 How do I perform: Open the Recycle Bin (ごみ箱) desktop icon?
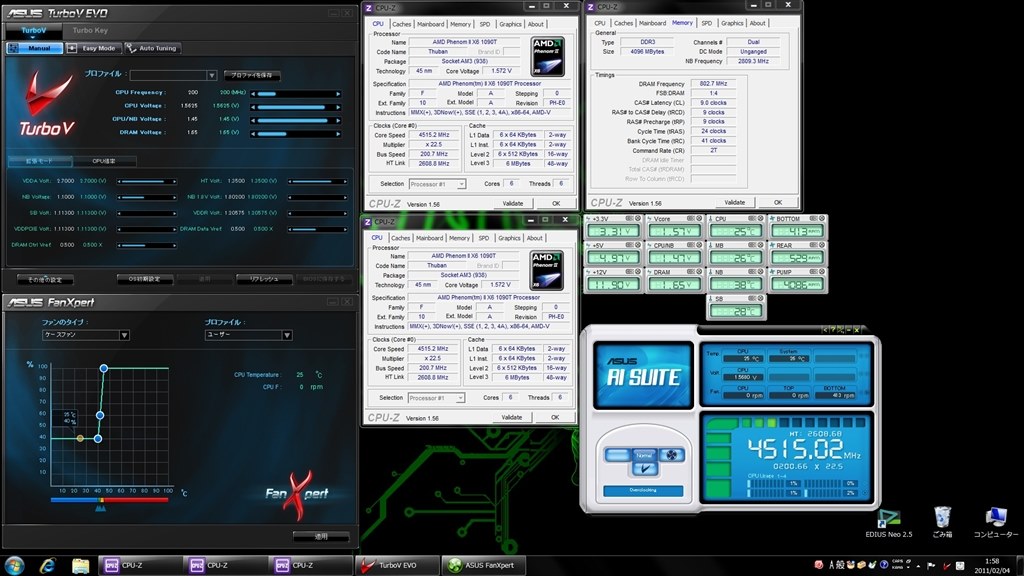(x=942, y=522)
